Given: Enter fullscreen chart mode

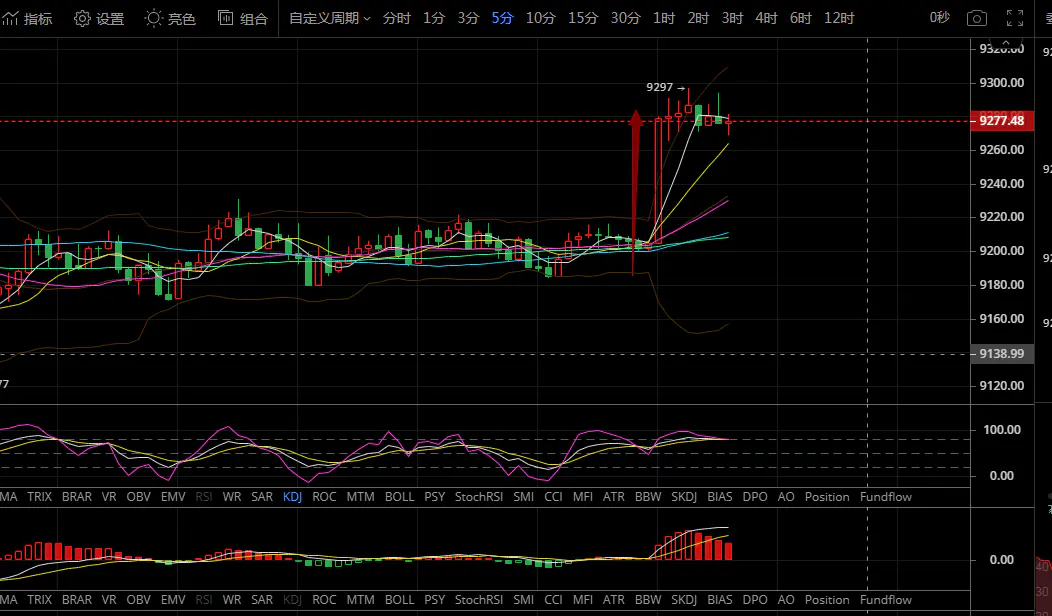Looking at the screenshot, I should (x=1014, y=18).
